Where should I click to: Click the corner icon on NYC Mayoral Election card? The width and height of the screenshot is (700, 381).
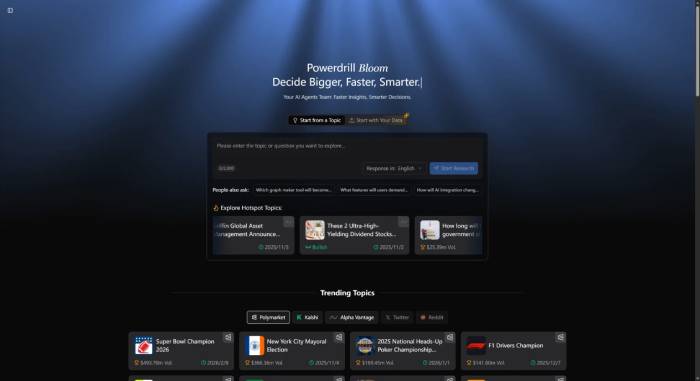coord(339,337)
